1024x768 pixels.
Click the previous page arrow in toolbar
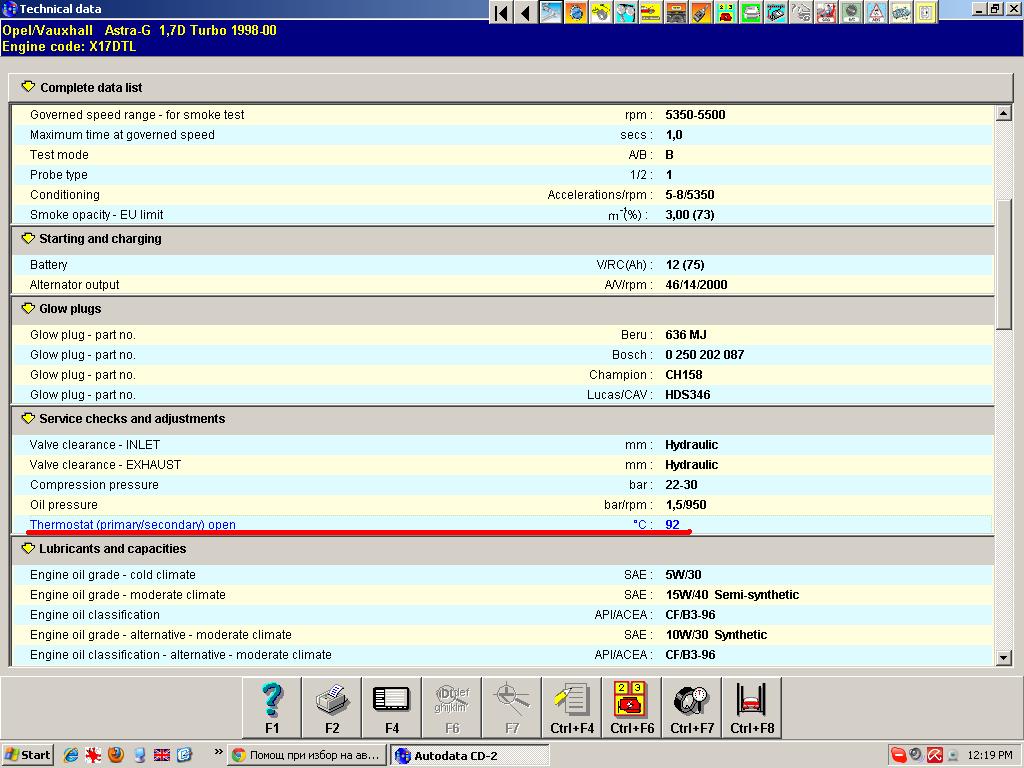[x=525, y=12]
